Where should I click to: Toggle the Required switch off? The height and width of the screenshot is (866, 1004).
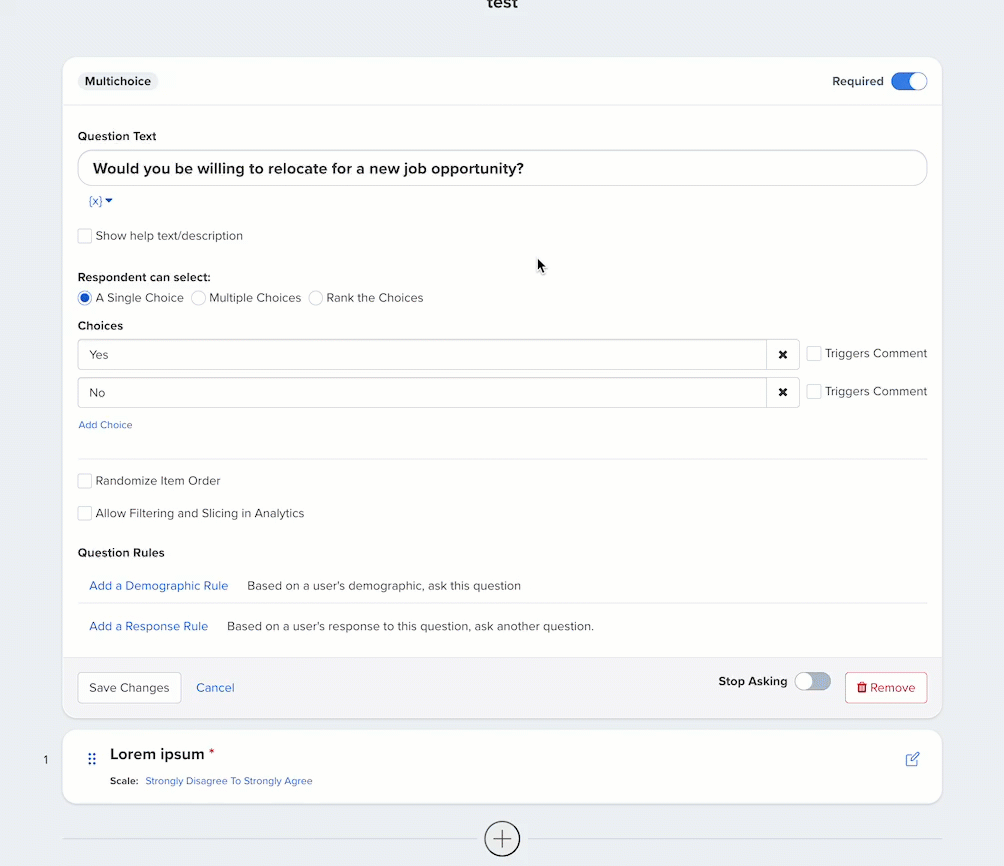tap(909, 82)
